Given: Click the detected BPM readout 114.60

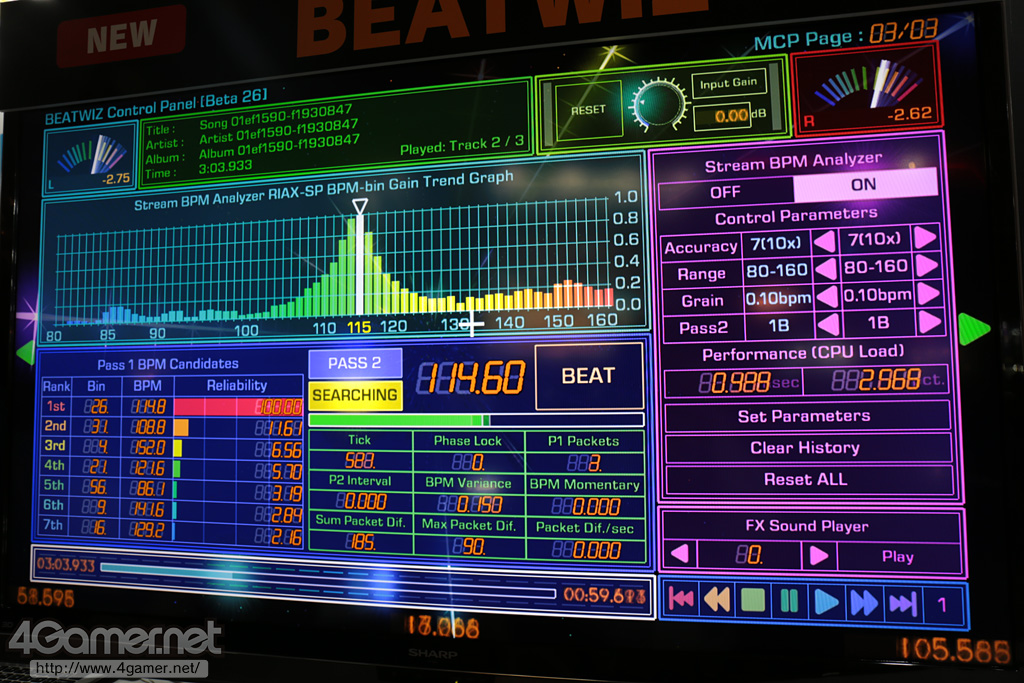Looking at the screenshot, I should tap(470, 377).
